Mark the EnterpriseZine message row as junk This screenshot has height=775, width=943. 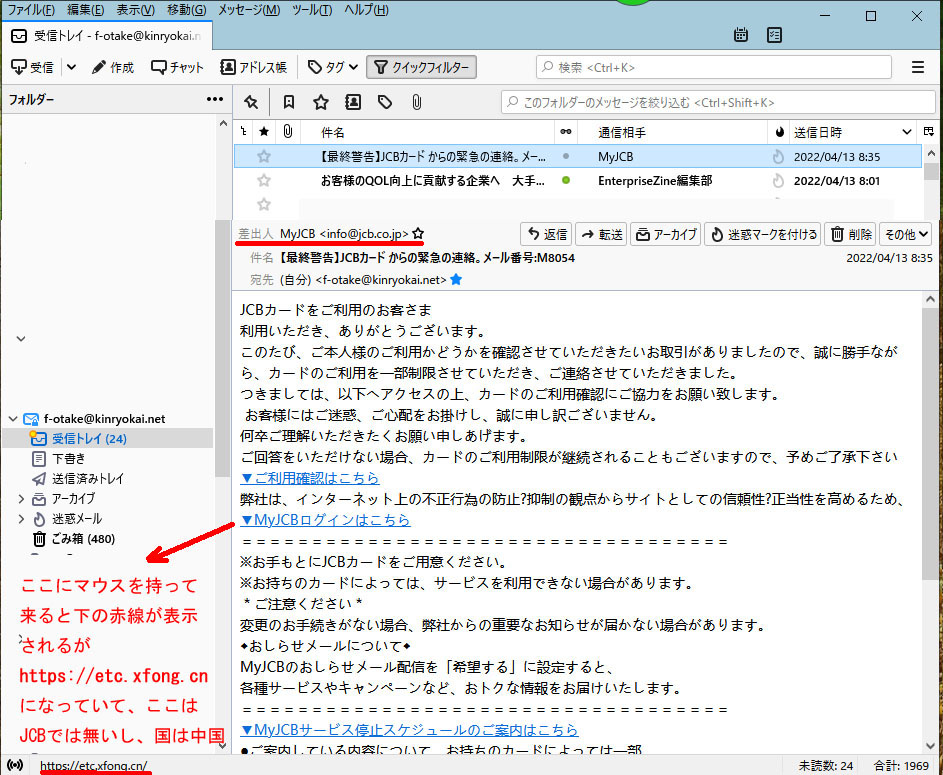point(778,180)
